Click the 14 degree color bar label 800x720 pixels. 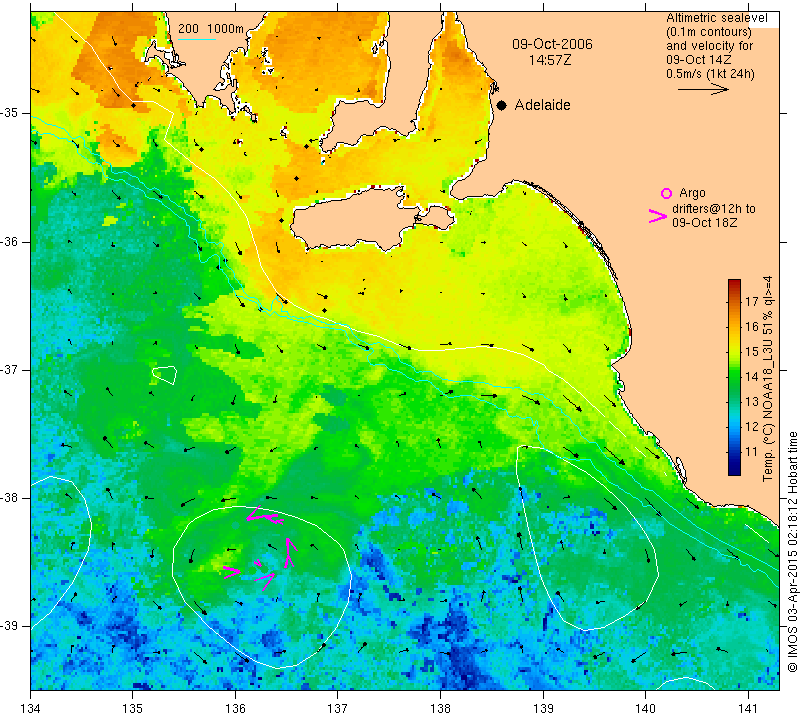[752, 377]
